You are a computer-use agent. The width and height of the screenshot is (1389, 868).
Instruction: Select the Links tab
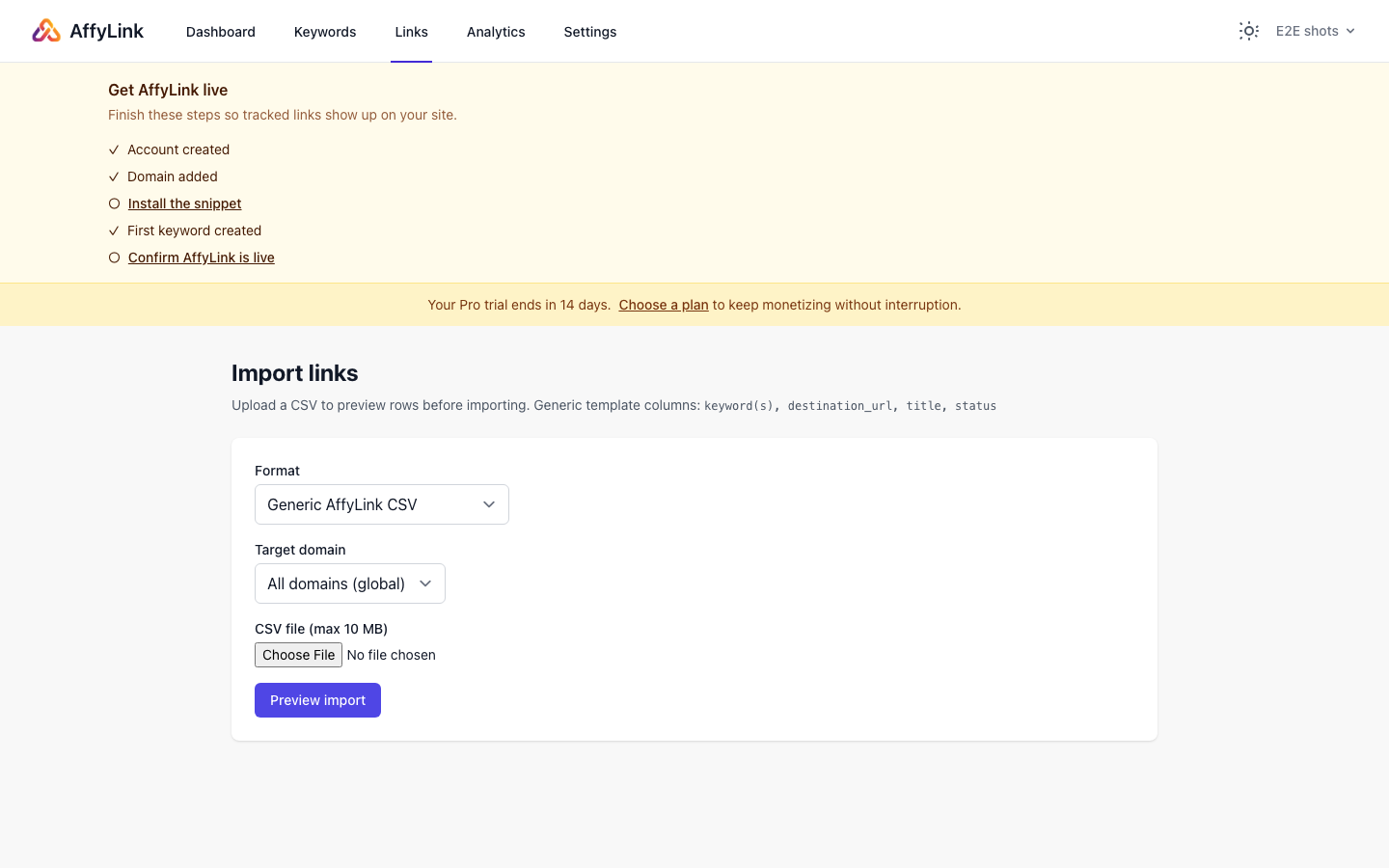tap(411, 32)
